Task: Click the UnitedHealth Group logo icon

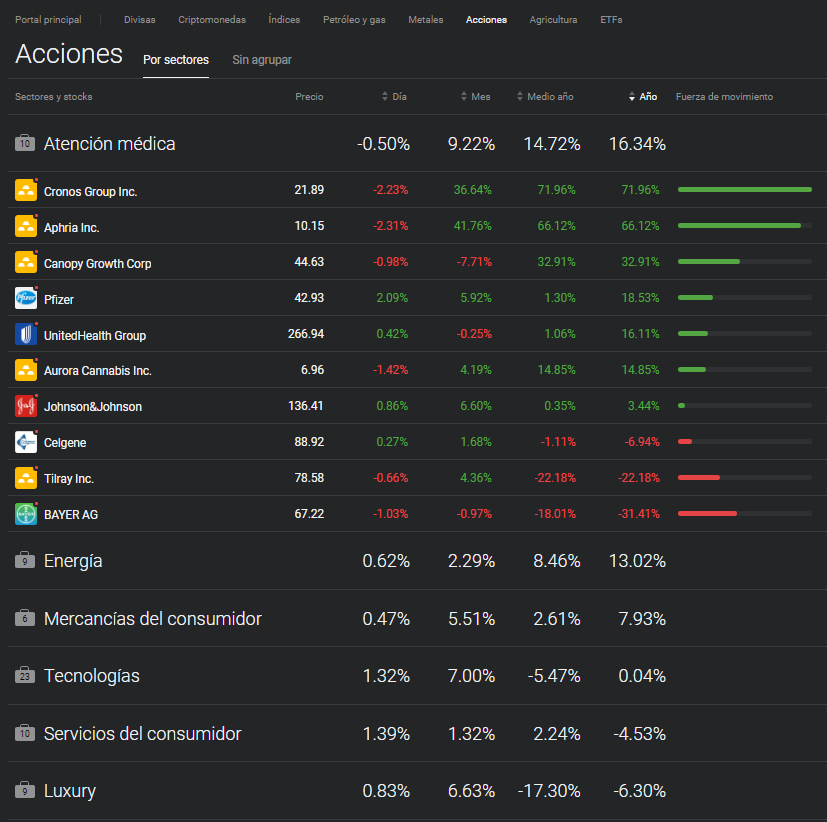Action: click(26, 334)
